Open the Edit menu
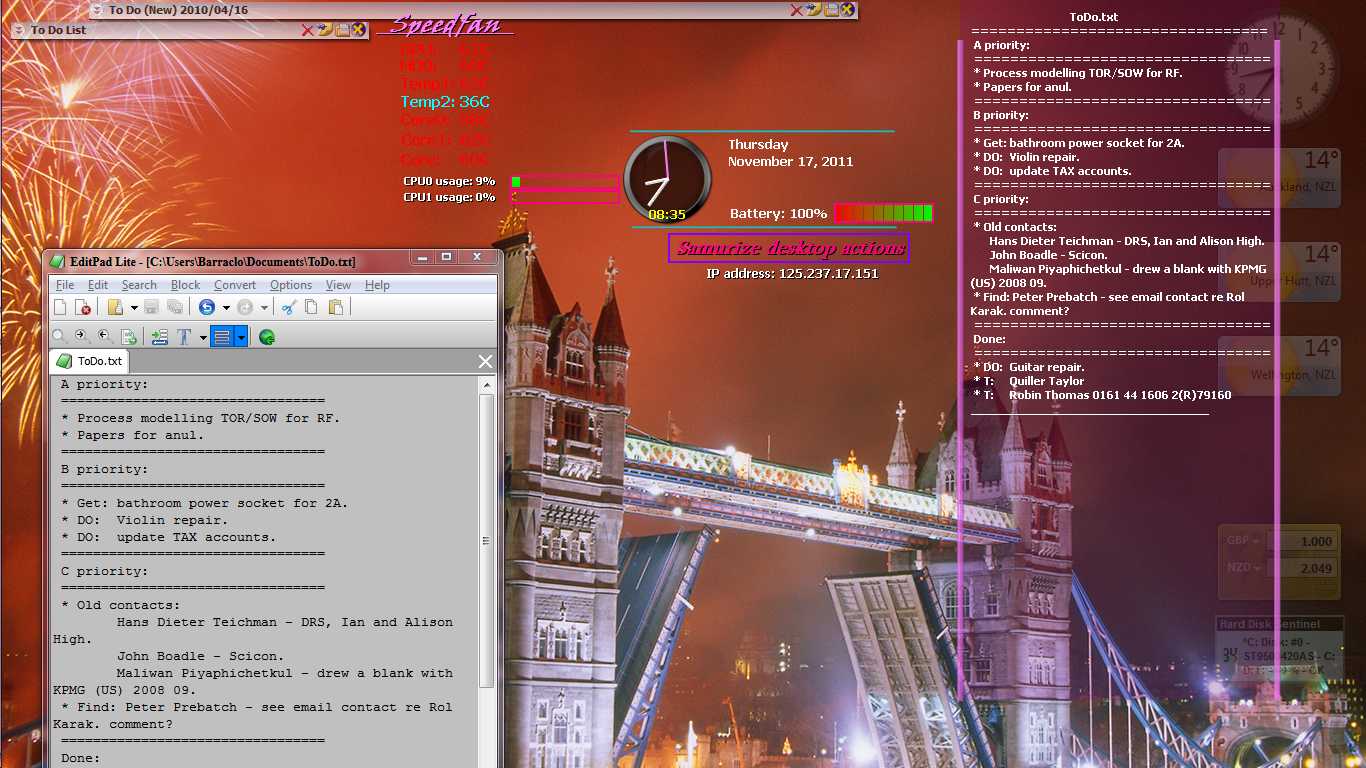The image size is (1366, 768). (x=98, y=285)
